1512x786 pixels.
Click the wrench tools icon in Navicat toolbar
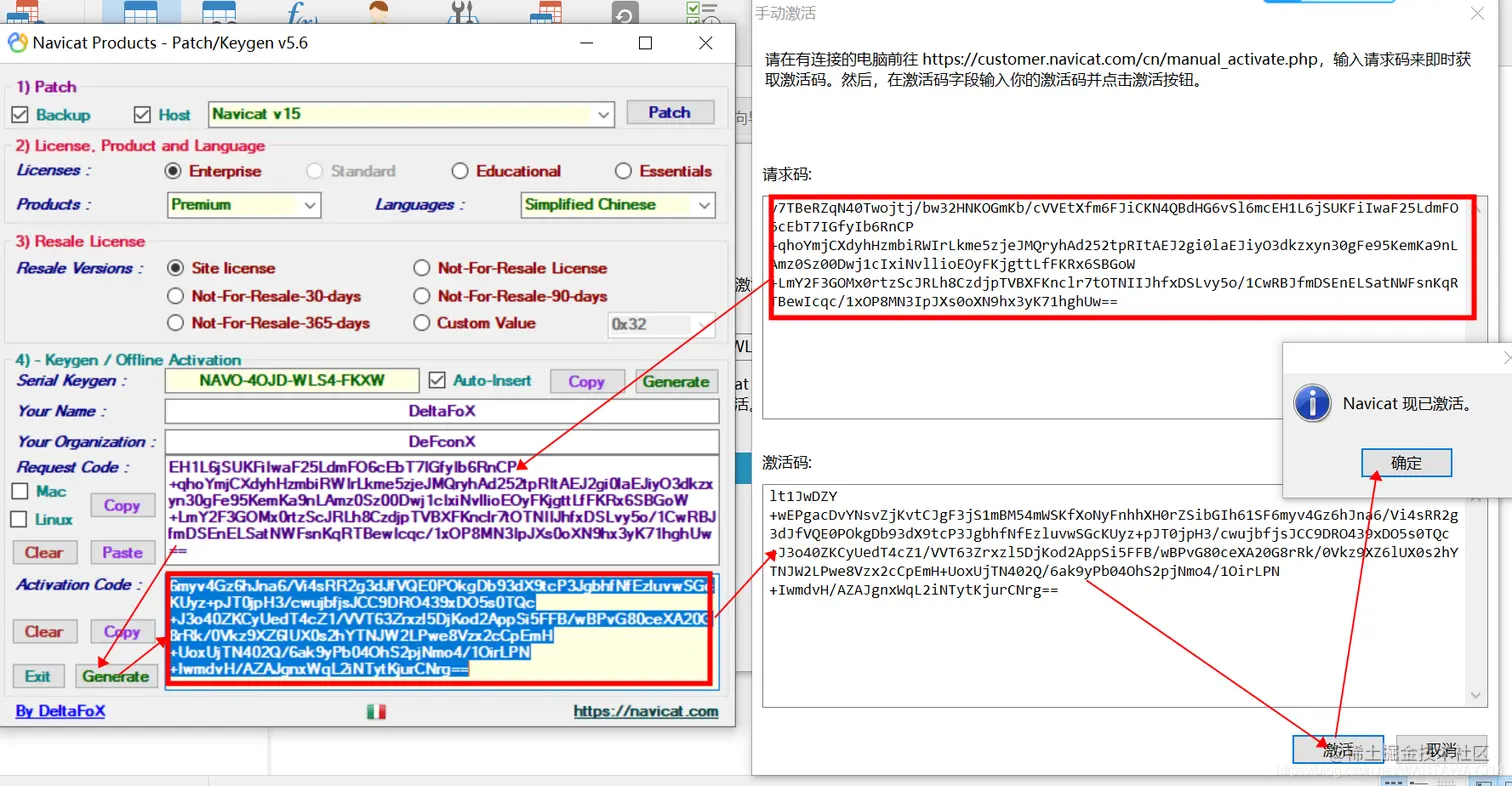coord(465,13)
